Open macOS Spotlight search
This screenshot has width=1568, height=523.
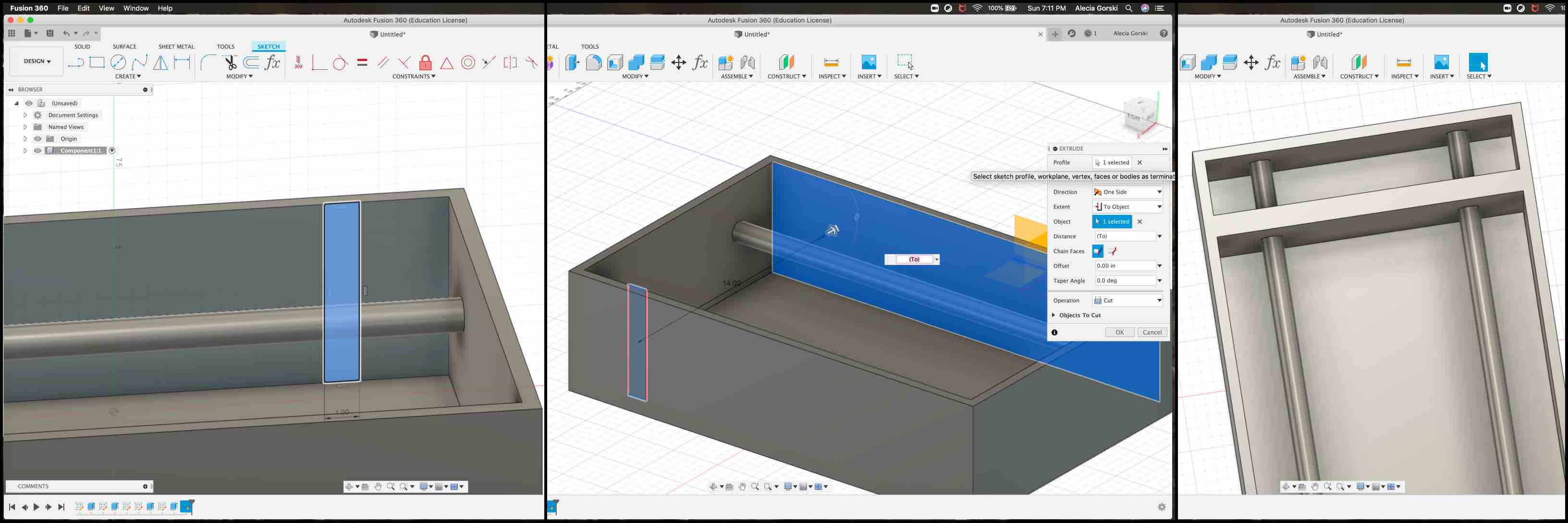coord(1128,8)
